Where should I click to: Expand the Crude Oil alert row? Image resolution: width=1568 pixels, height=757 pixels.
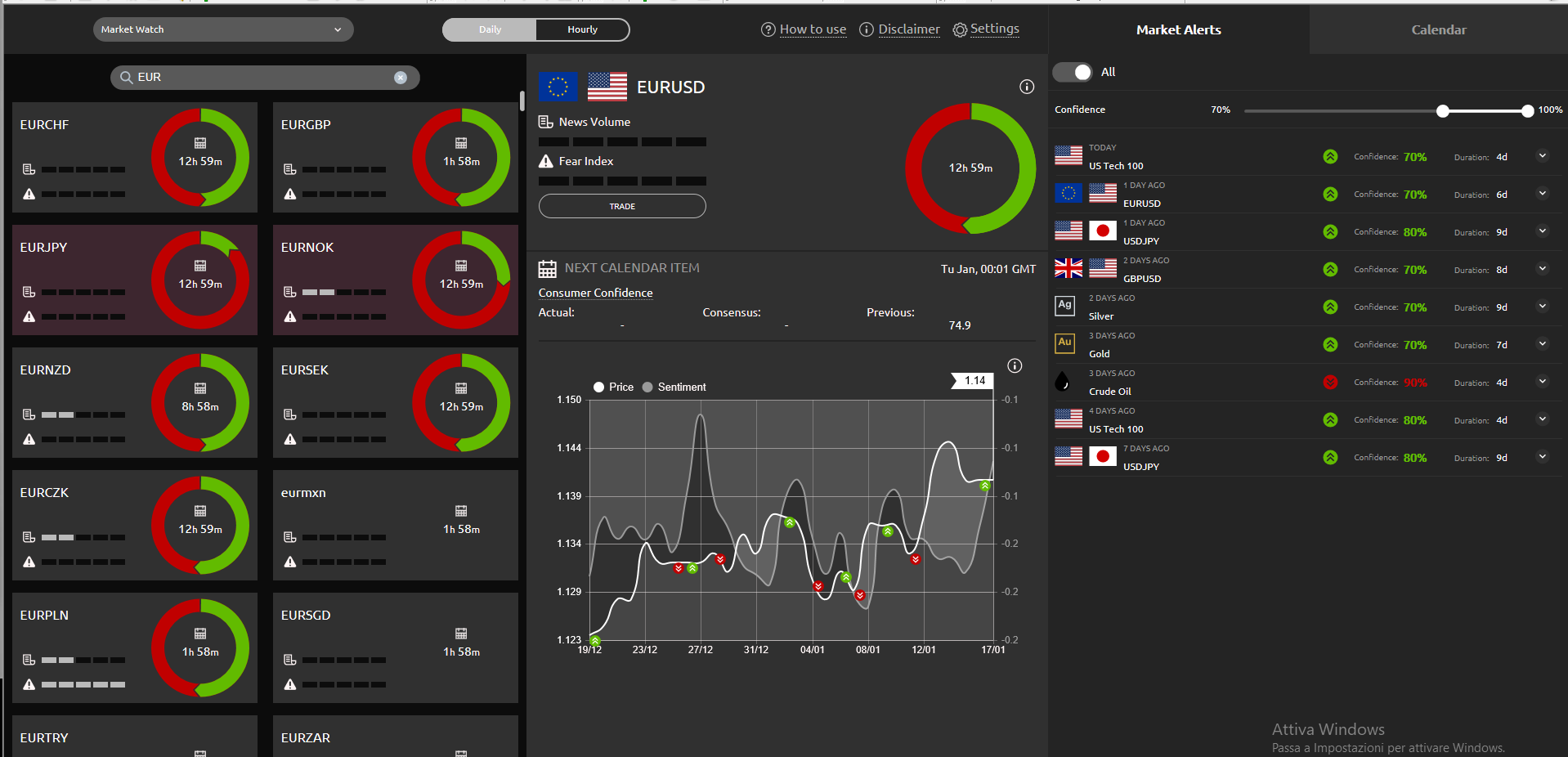pos(1542,382)
